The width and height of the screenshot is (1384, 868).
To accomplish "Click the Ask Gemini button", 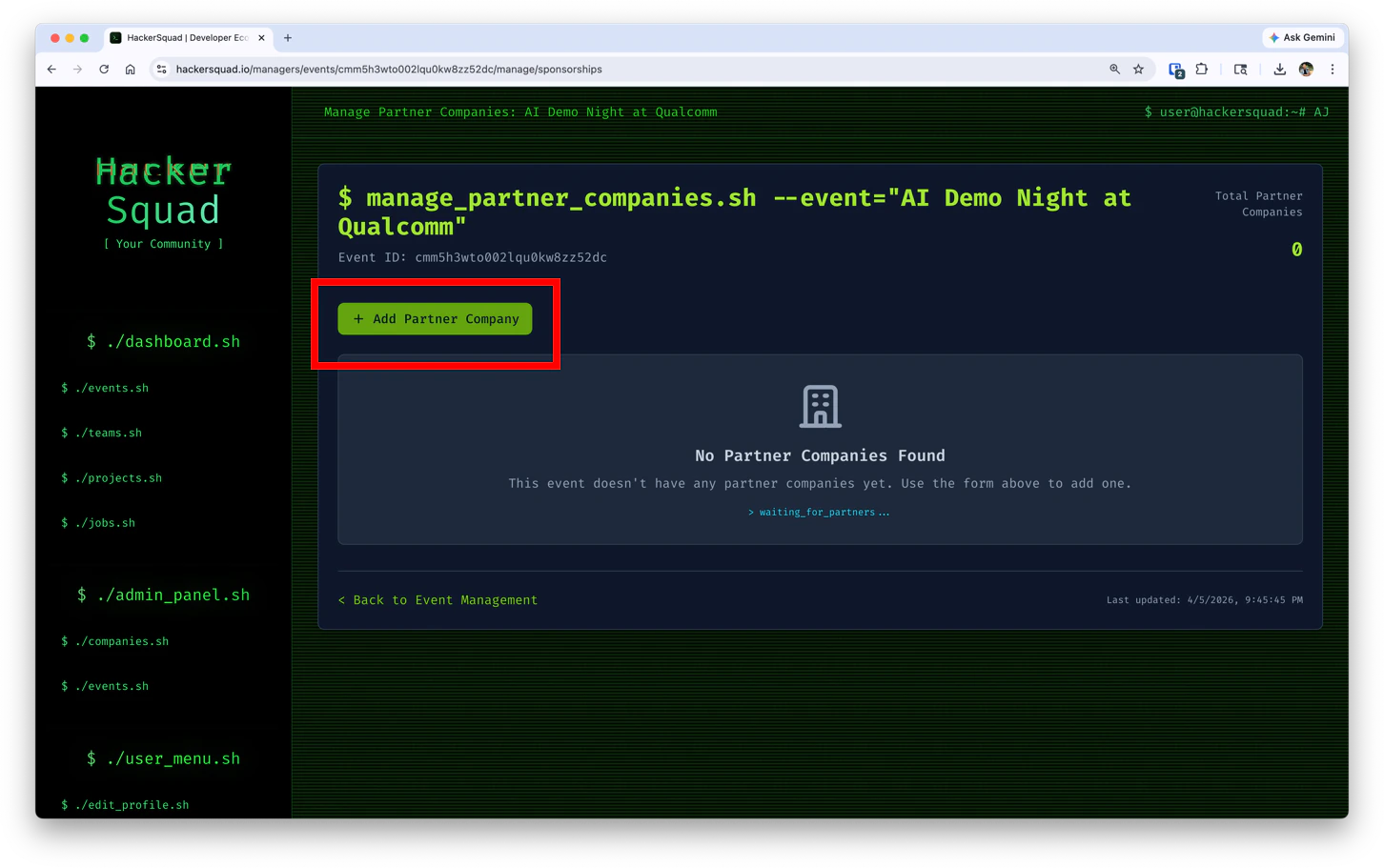I will tap(1303, 38).
